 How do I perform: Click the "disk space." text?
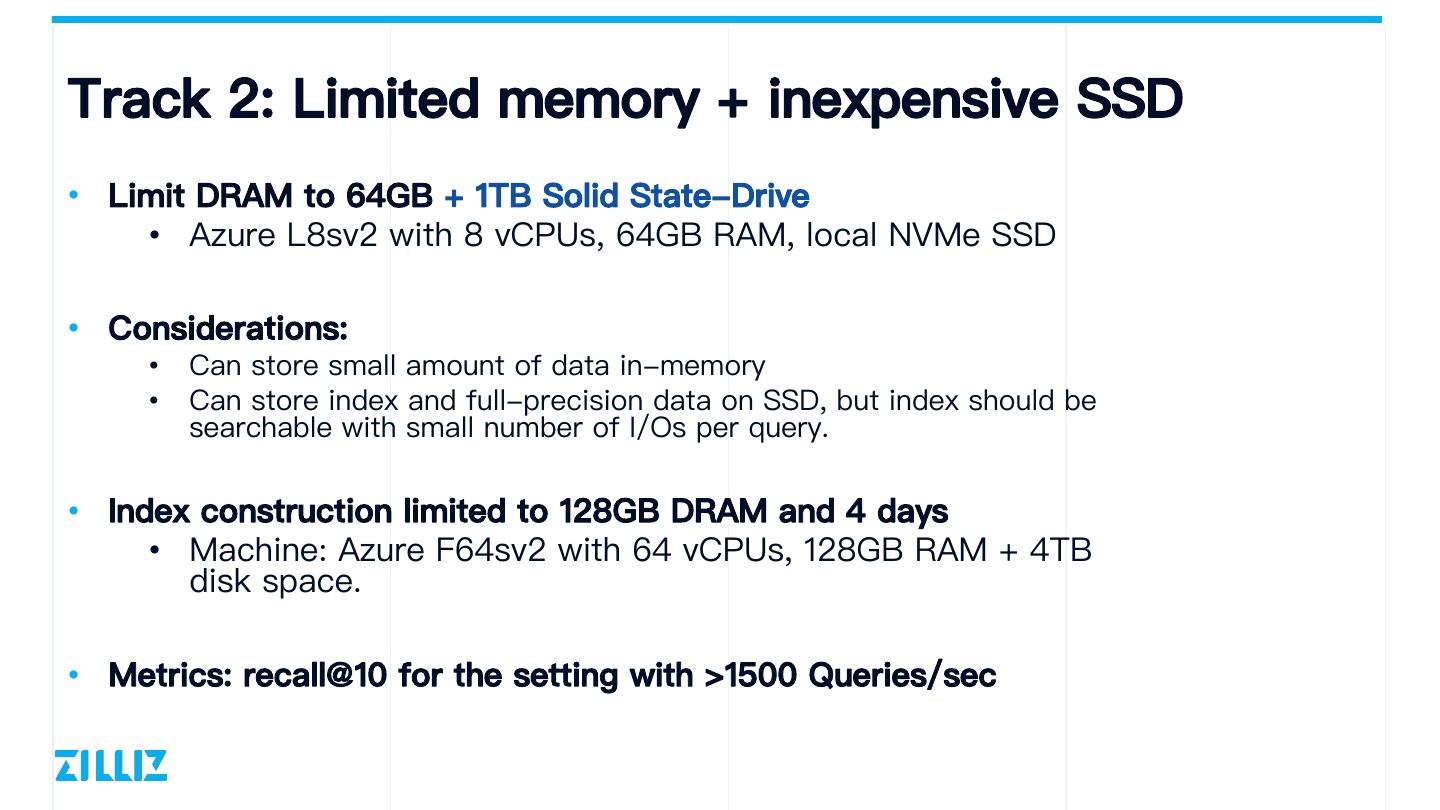tap(275, 581)
